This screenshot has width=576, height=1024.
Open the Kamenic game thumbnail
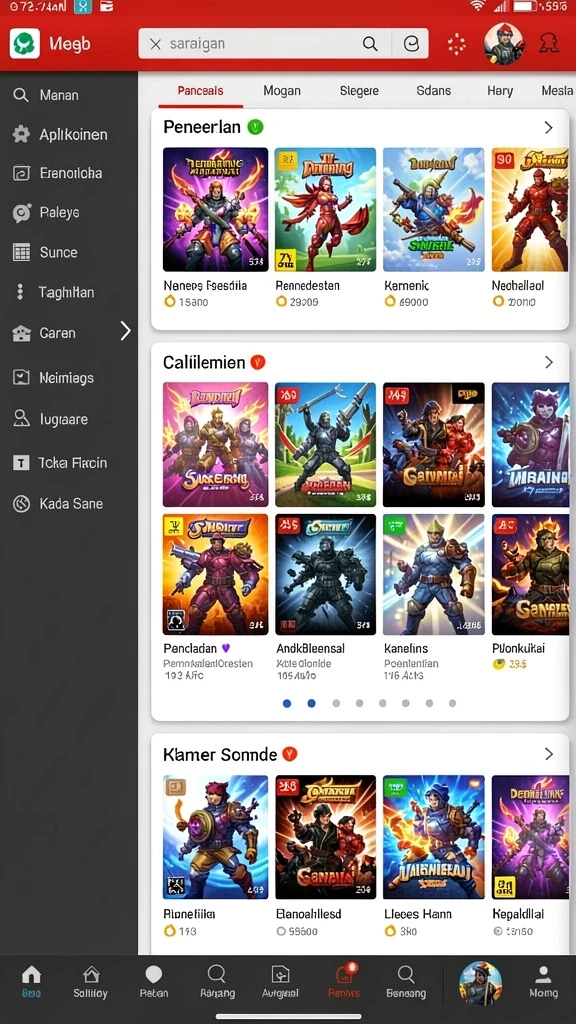[434, 209]
